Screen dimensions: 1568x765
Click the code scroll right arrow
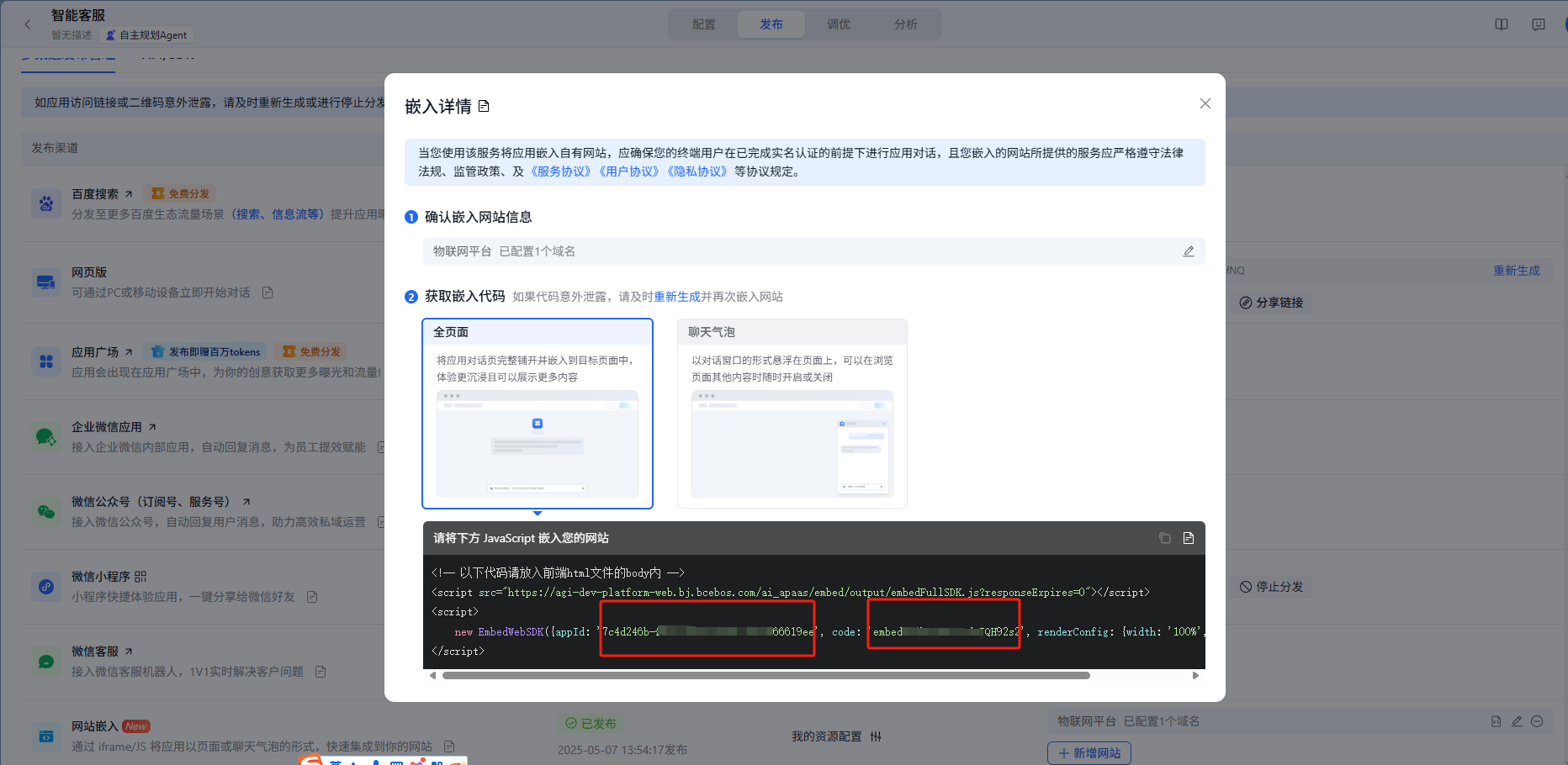click(1195, 675)
